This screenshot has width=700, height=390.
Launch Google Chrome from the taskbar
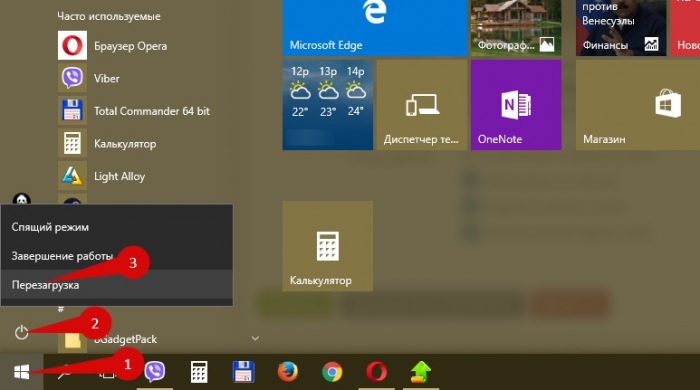tap(332, 372)
